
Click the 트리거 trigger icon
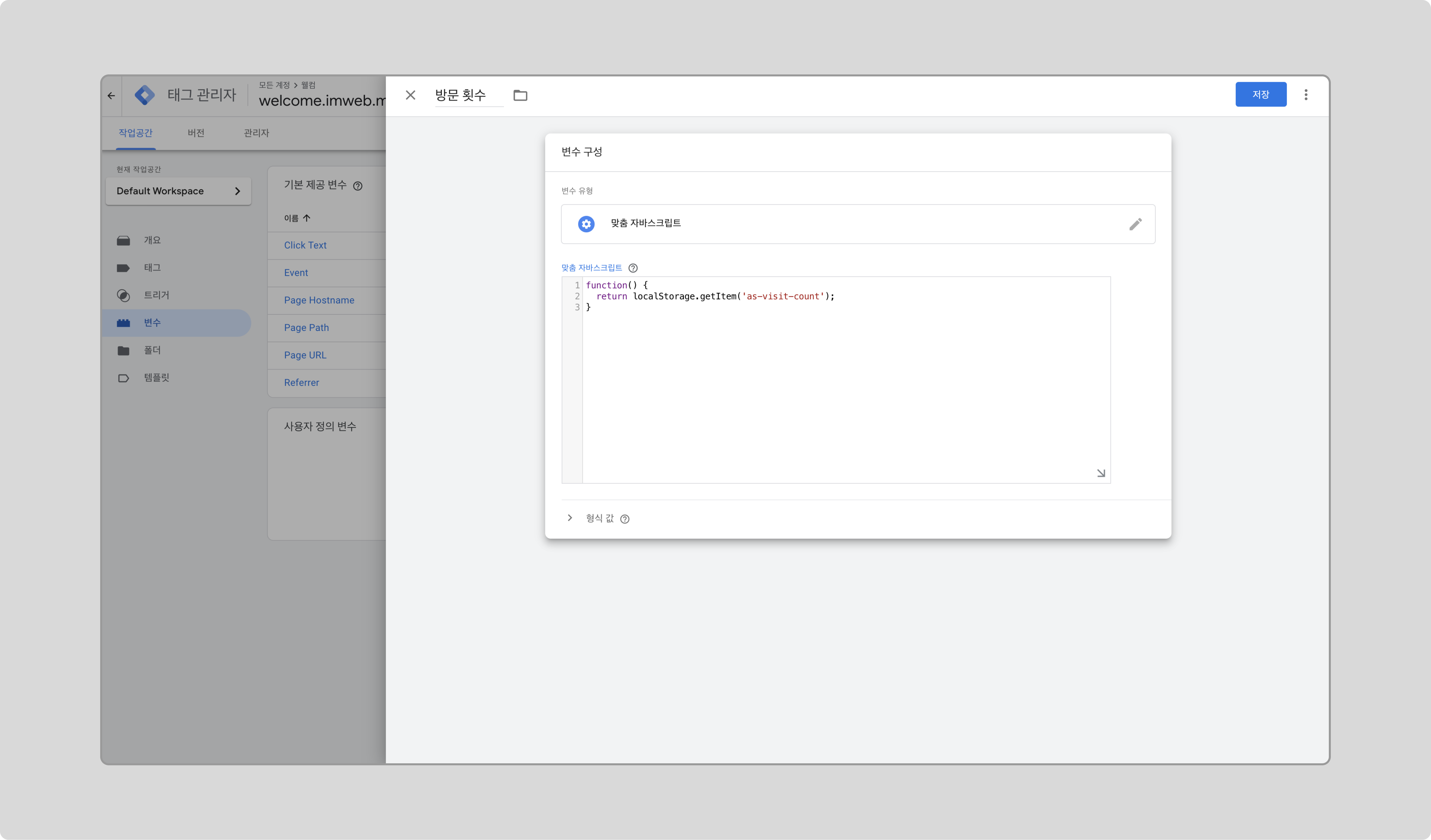[x=123, y=295]
